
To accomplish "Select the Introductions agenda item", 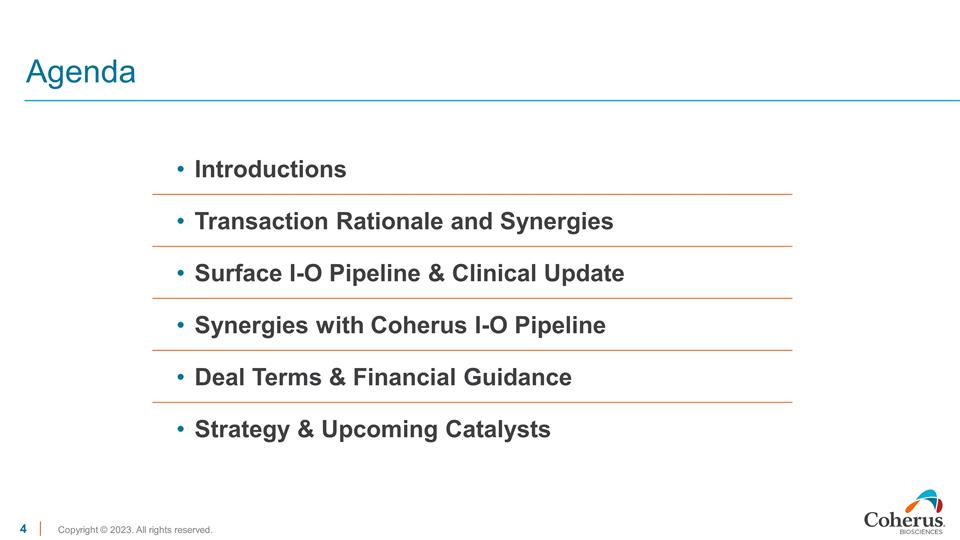I will pos(270,170).
